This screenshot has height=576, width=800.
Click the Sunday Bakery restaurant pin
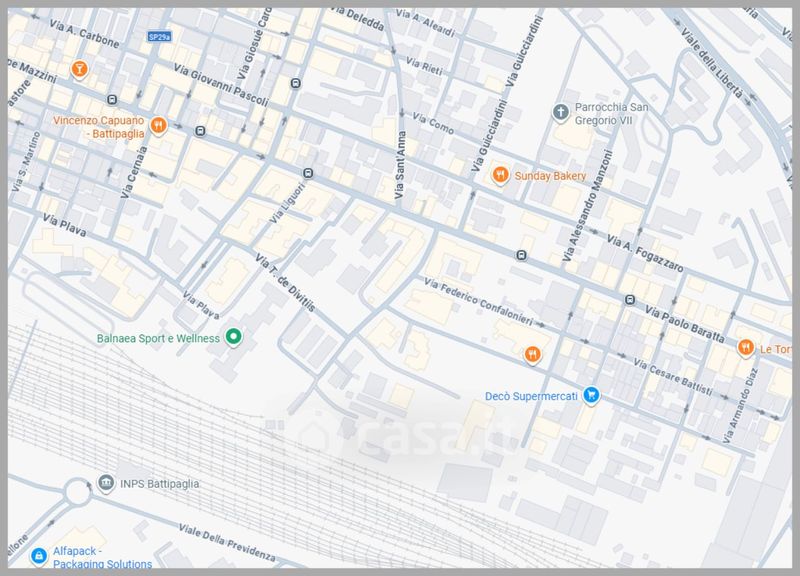coord(502,176)
